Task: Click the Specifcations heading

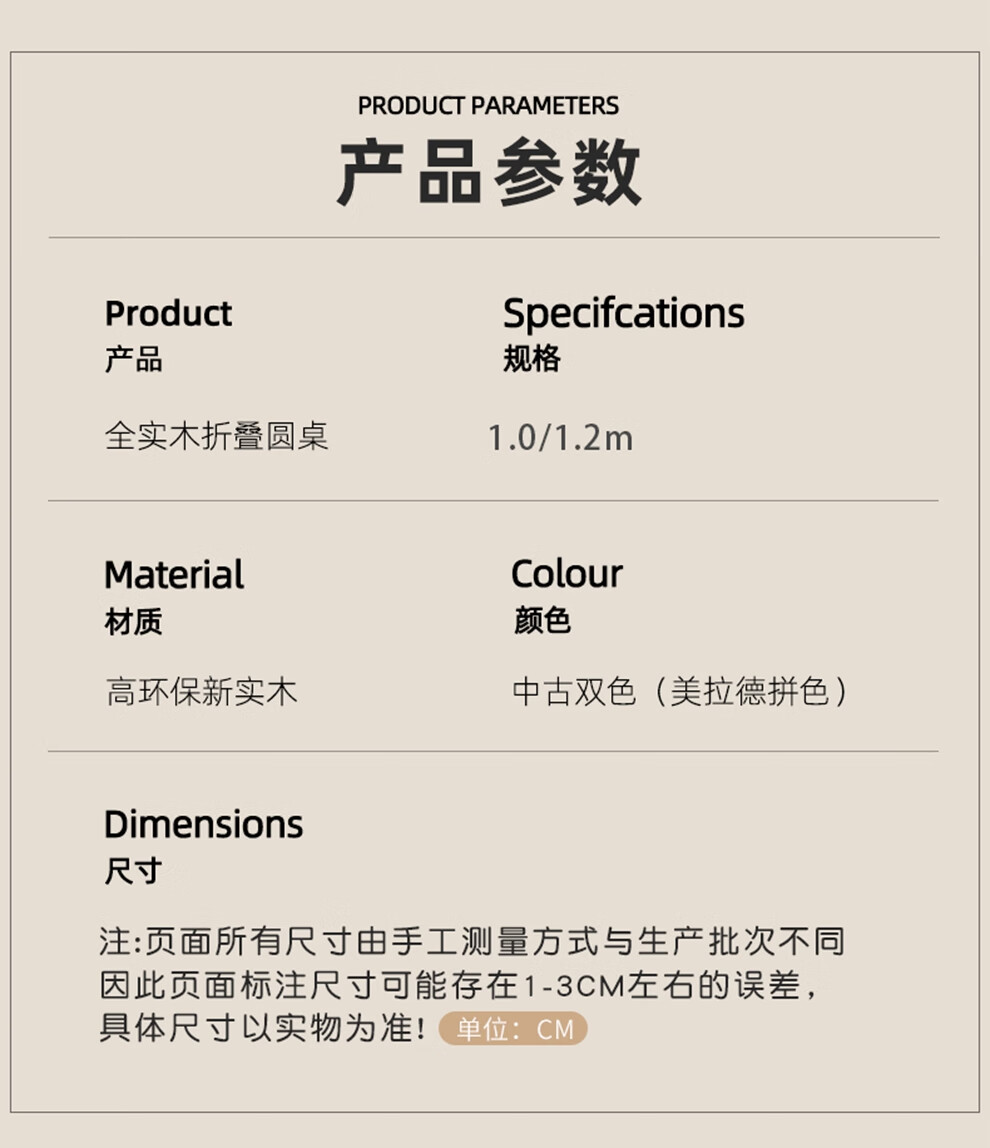Action: click(623, 314)
